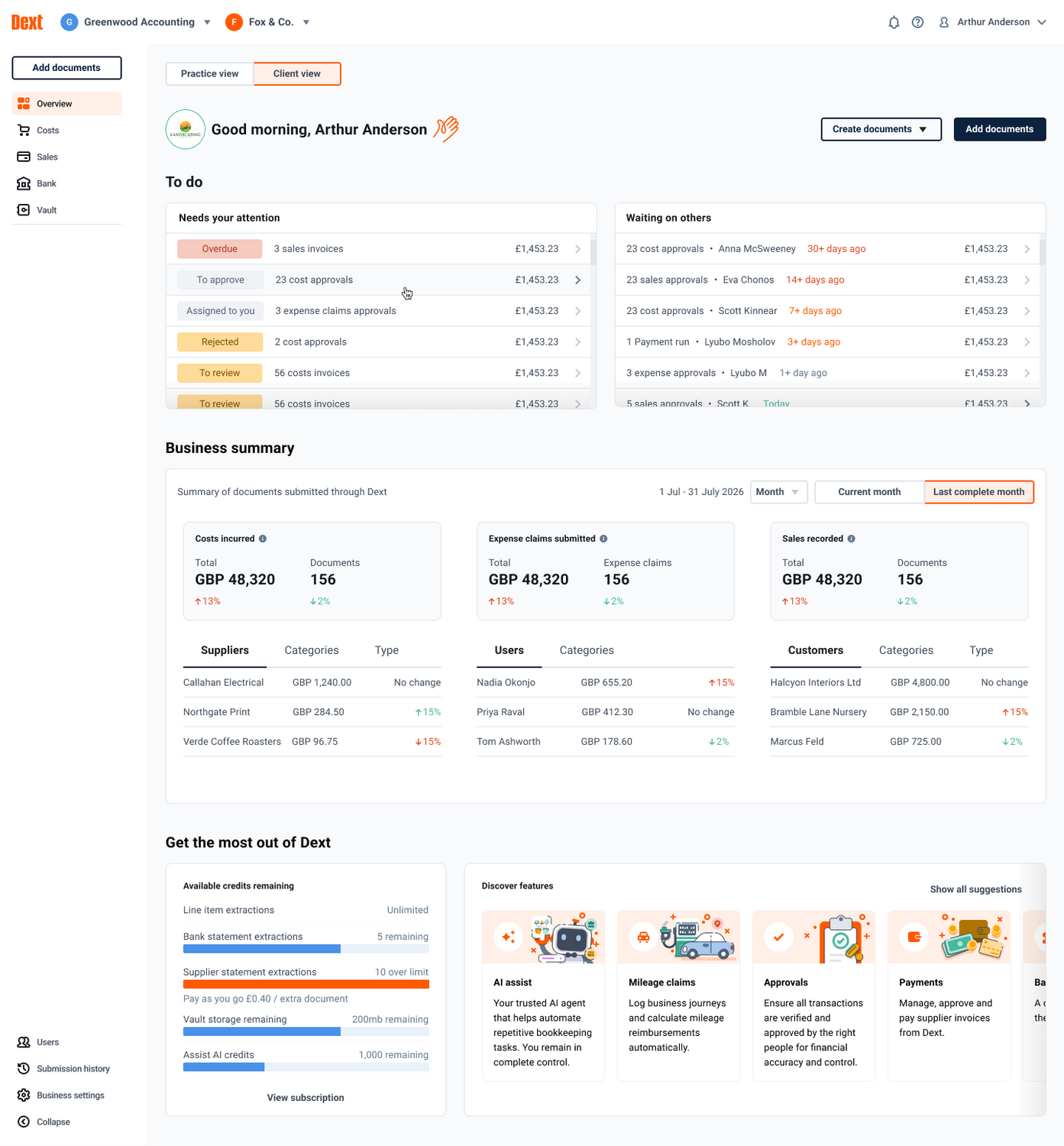This screenshot has height=1146, width=1064.
Task: Select Categories tab under Costs incurred
Action: coord(312,650)
